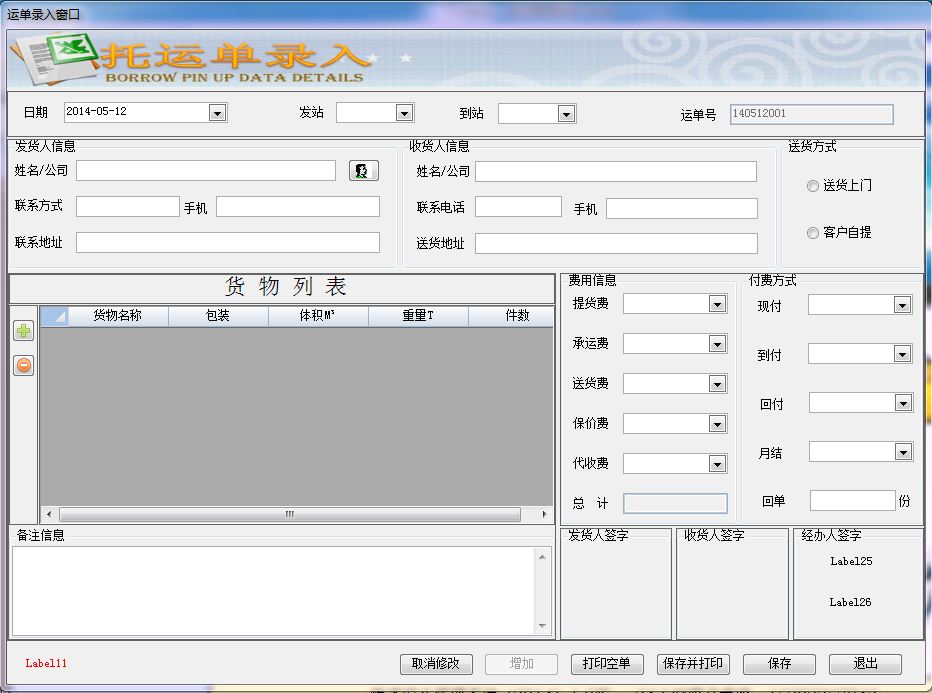Click the goods list scroll-left arrow
This screenshot has width=932, height=693.
point(49,514)
